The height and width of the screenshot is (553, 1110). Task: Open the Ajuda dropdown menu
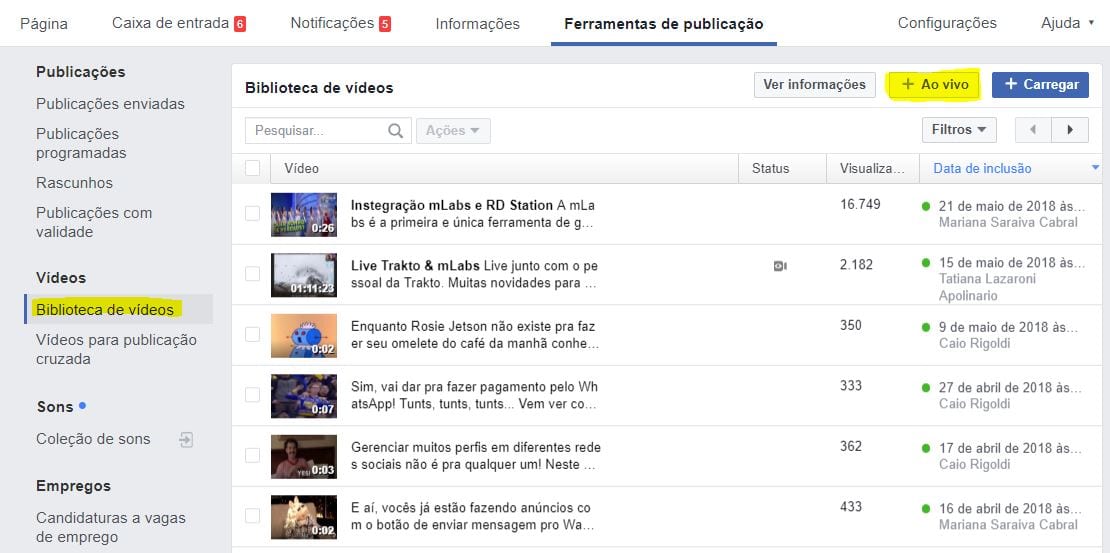[1067, 23]
